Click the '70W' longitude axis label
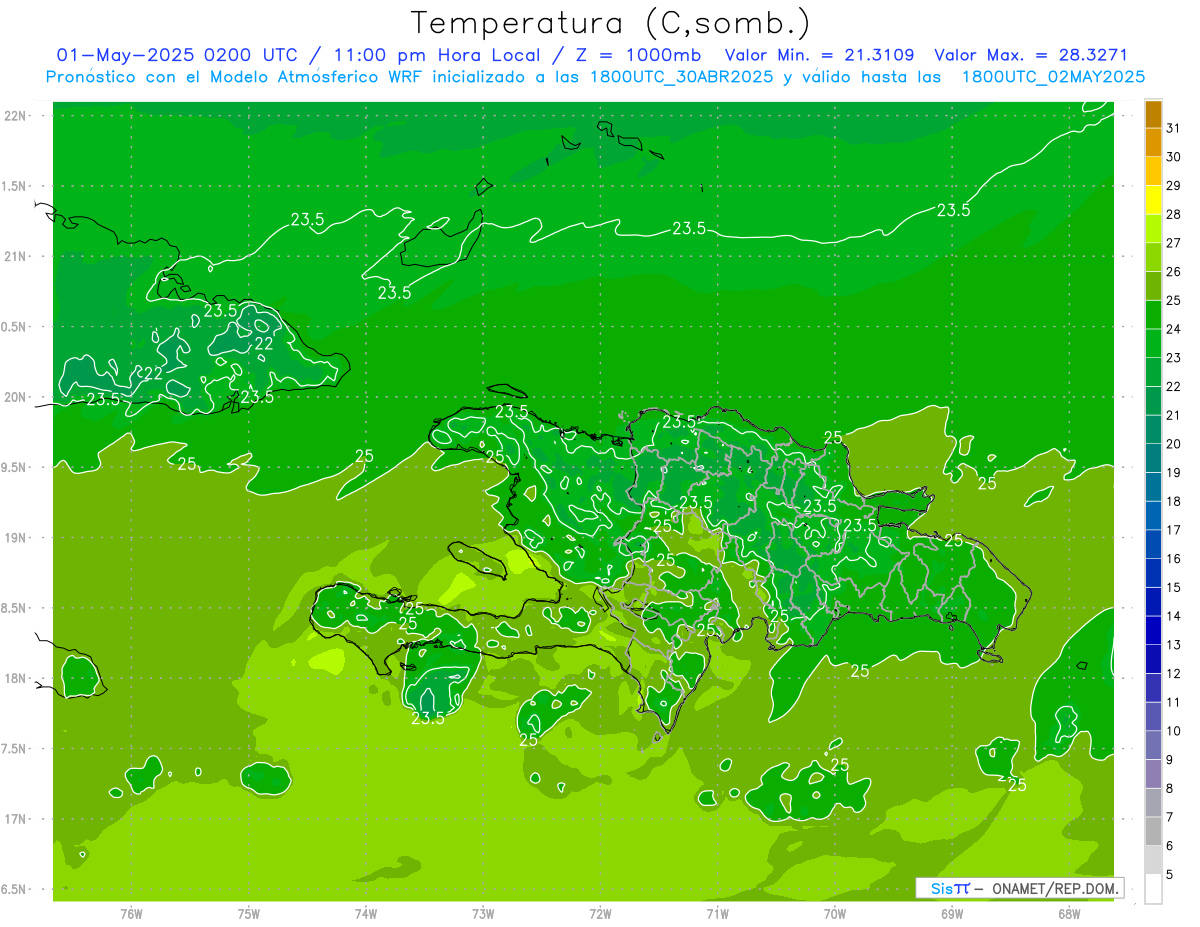 click(835, 913)
